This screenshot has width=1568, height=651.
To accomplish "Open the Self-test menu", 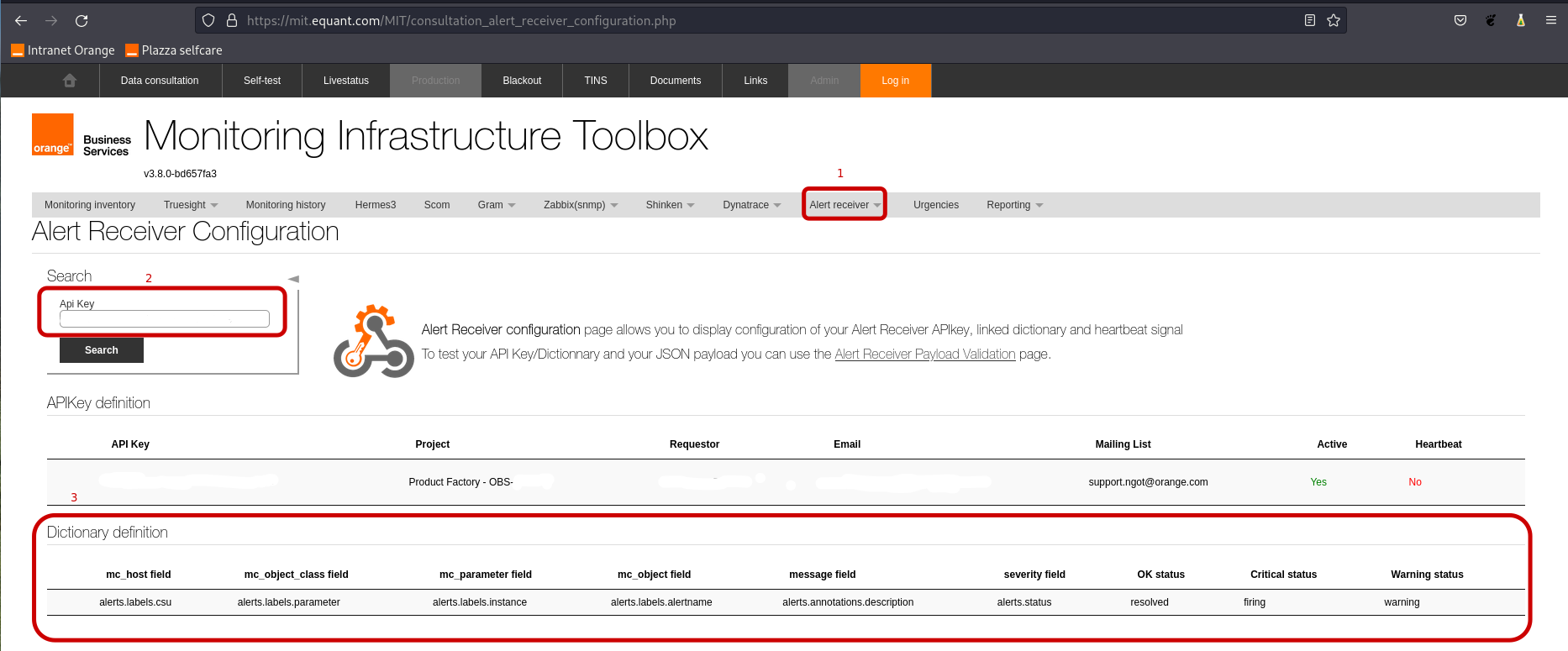I will pyautogui.click(x=262, y=81).
